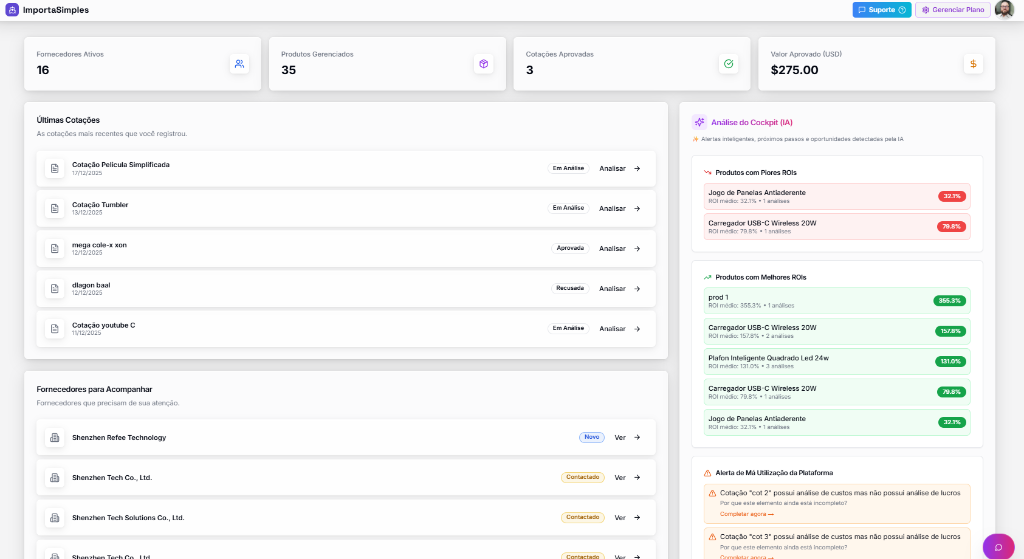
Task: Click the Valor Aprovado dollar icon
Action: click(973, 64)
